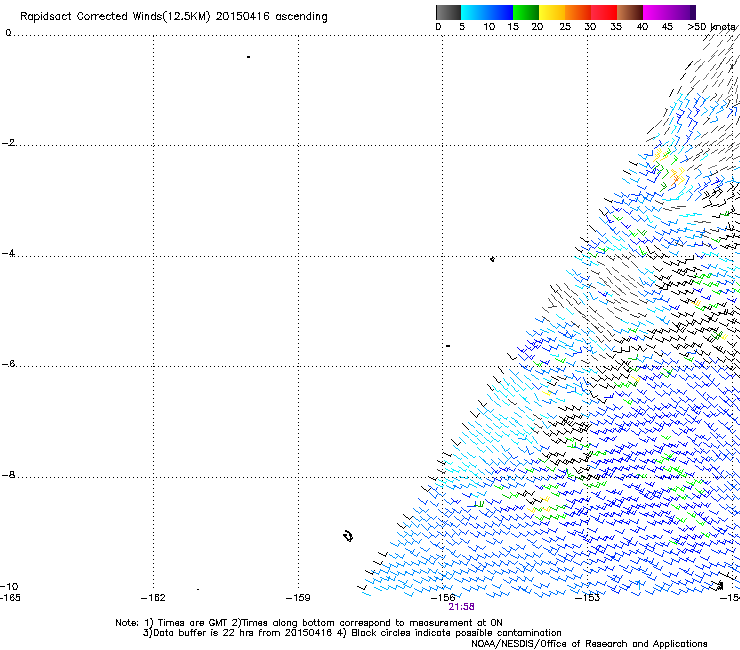Click the '-165' longitude axis label

pos(10,598)
